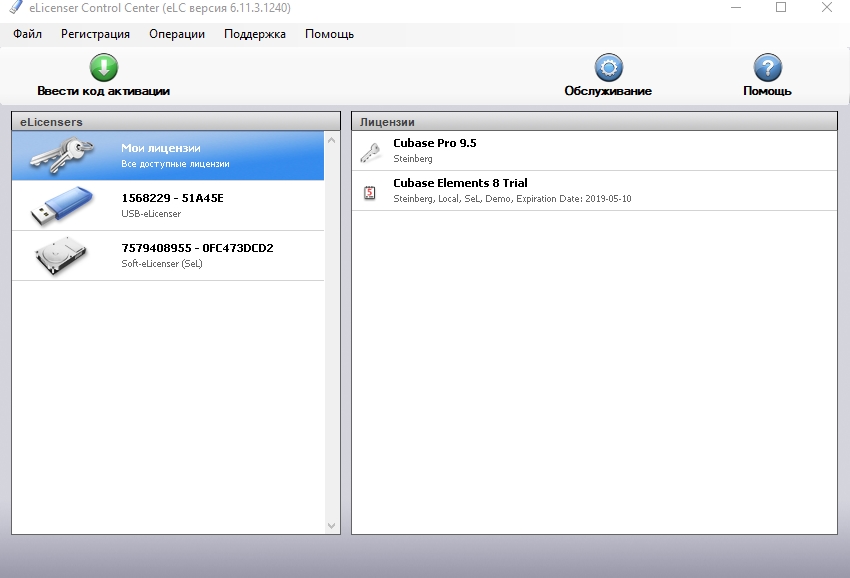
Task: Click the Помощь toolbar label
Action: [768, 91]
